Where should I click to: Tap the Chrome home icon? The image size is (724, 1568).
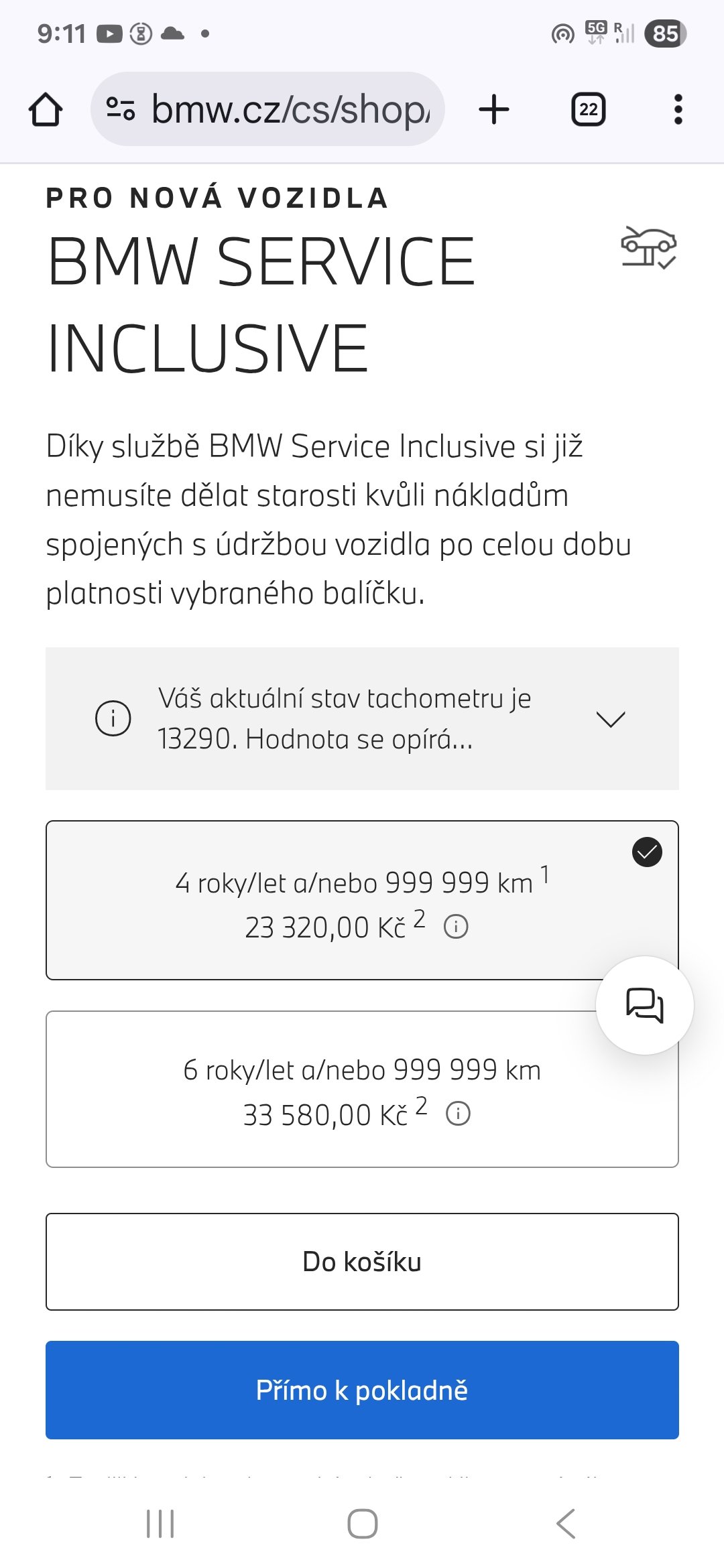pyautogui.click(x=46, y=110)
